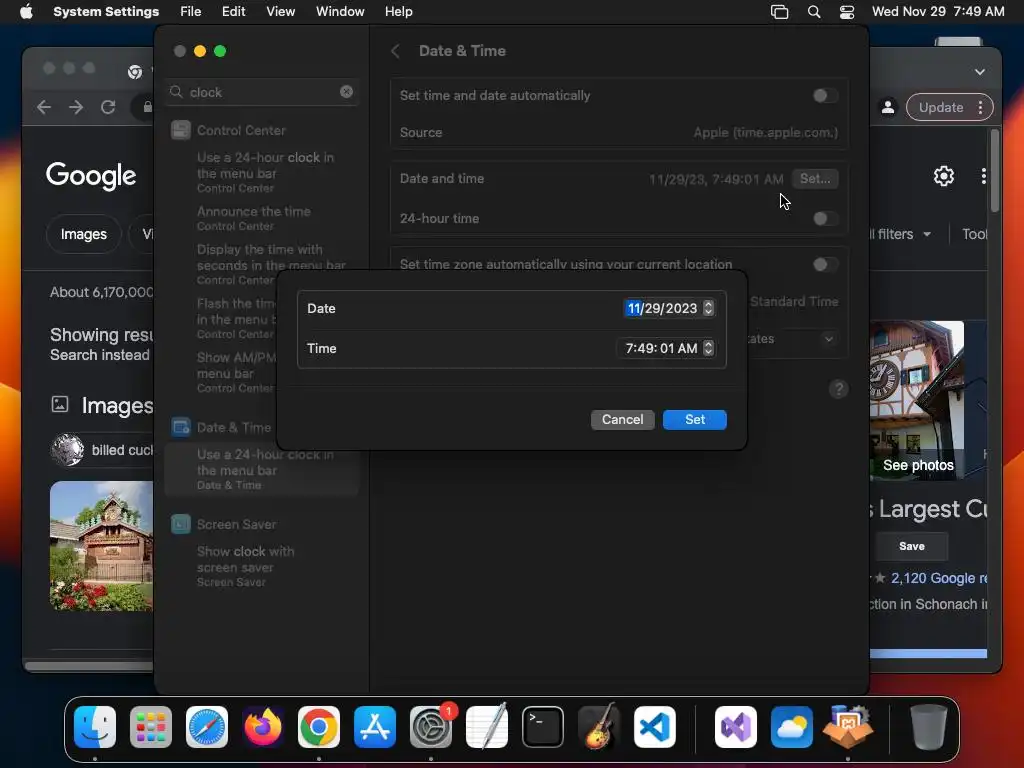Open the Window menu

340,12
